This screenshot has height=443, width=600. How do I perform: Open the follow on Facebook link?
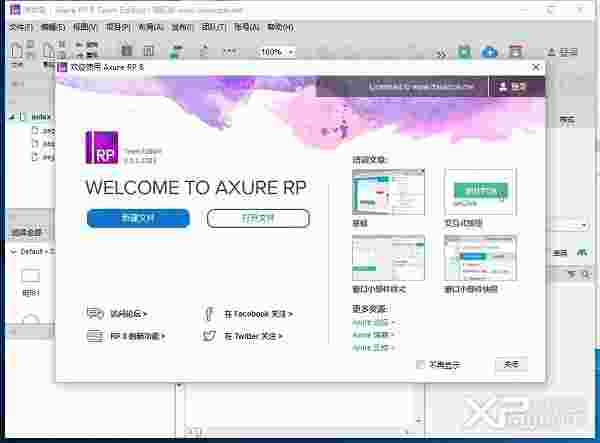coord(258,314)
